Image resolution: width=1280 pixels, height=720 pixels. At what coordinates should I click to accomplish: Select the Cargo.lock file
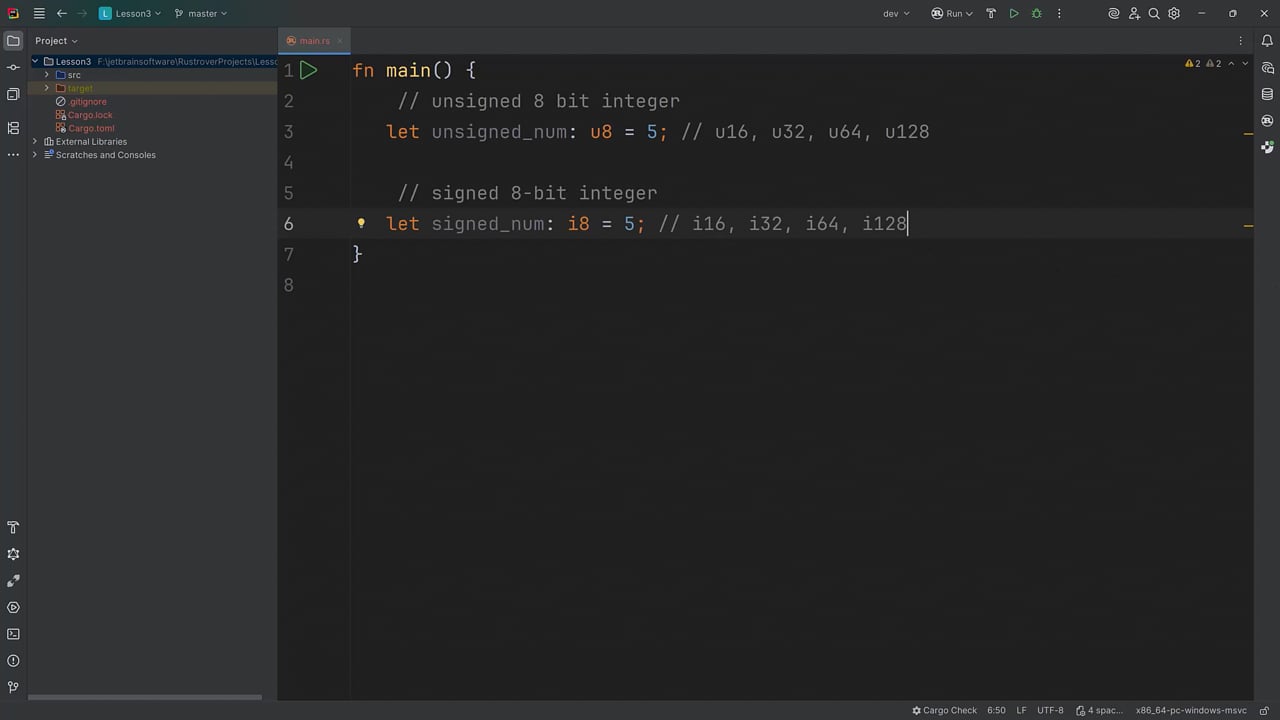click(90, 115)
